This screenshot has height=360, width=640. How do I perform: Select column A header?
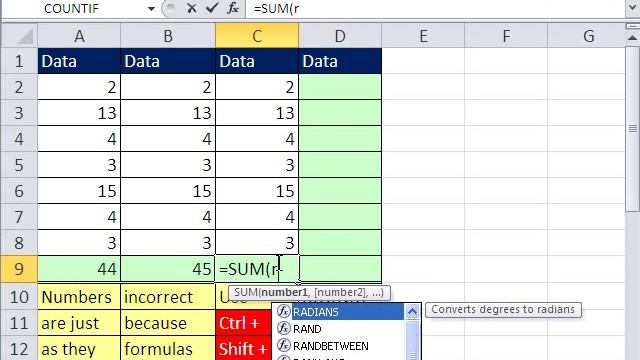79,36
